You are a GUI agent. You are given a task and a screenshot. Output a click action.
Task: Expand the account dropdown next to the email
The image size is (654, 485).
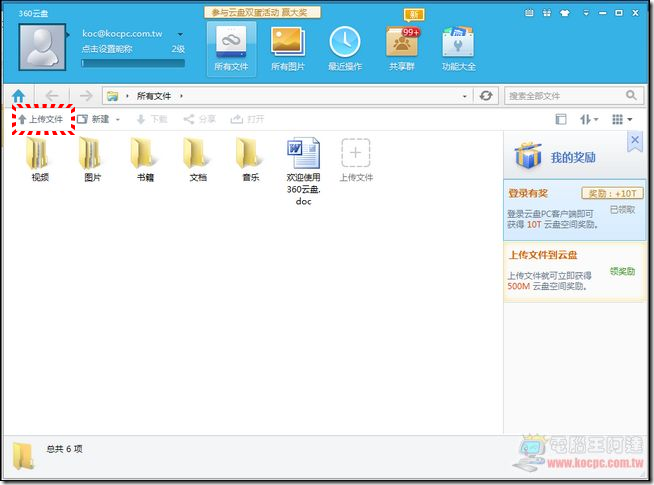(180, 34)
